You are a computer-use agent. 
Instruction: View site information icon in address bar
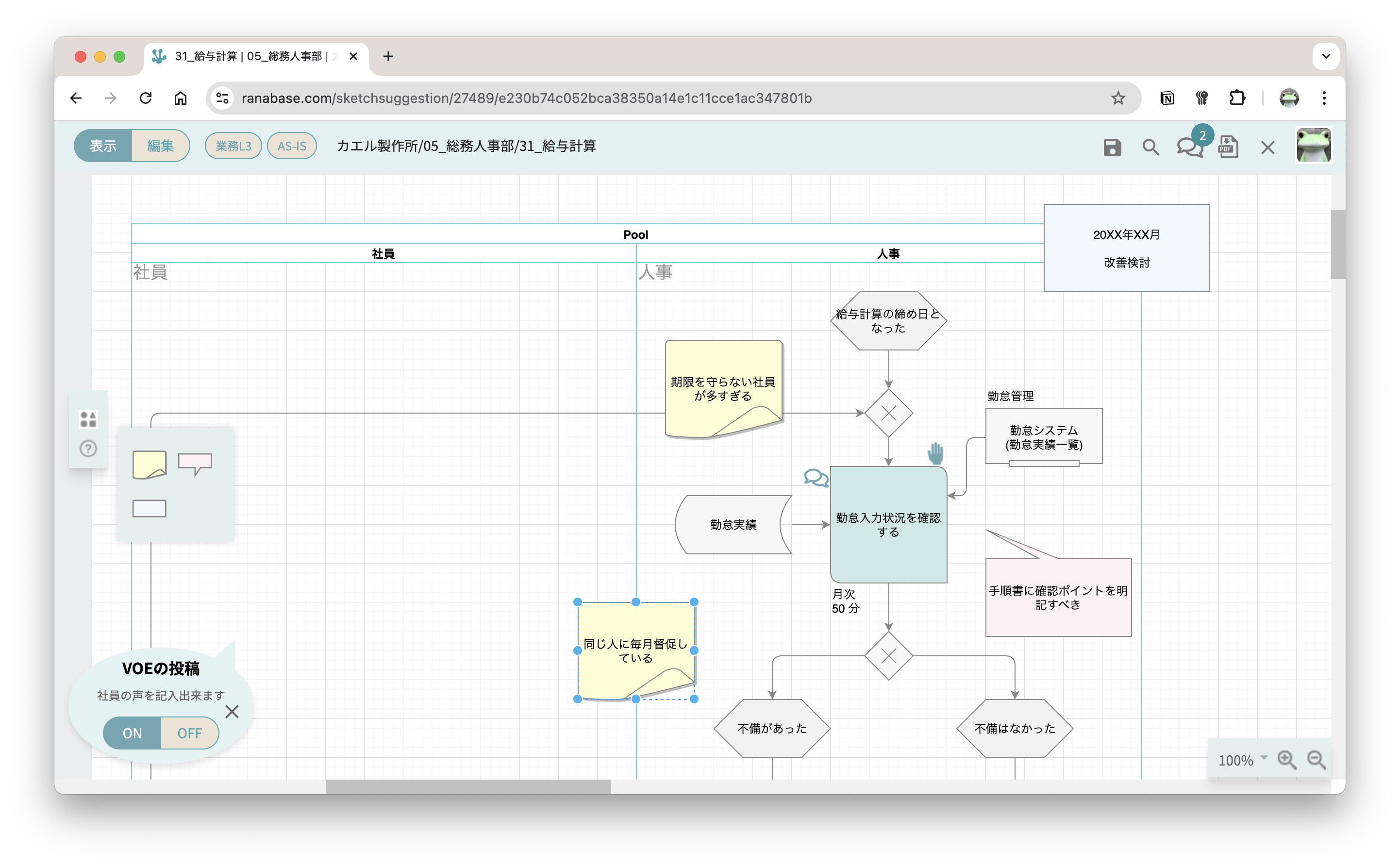222,98
